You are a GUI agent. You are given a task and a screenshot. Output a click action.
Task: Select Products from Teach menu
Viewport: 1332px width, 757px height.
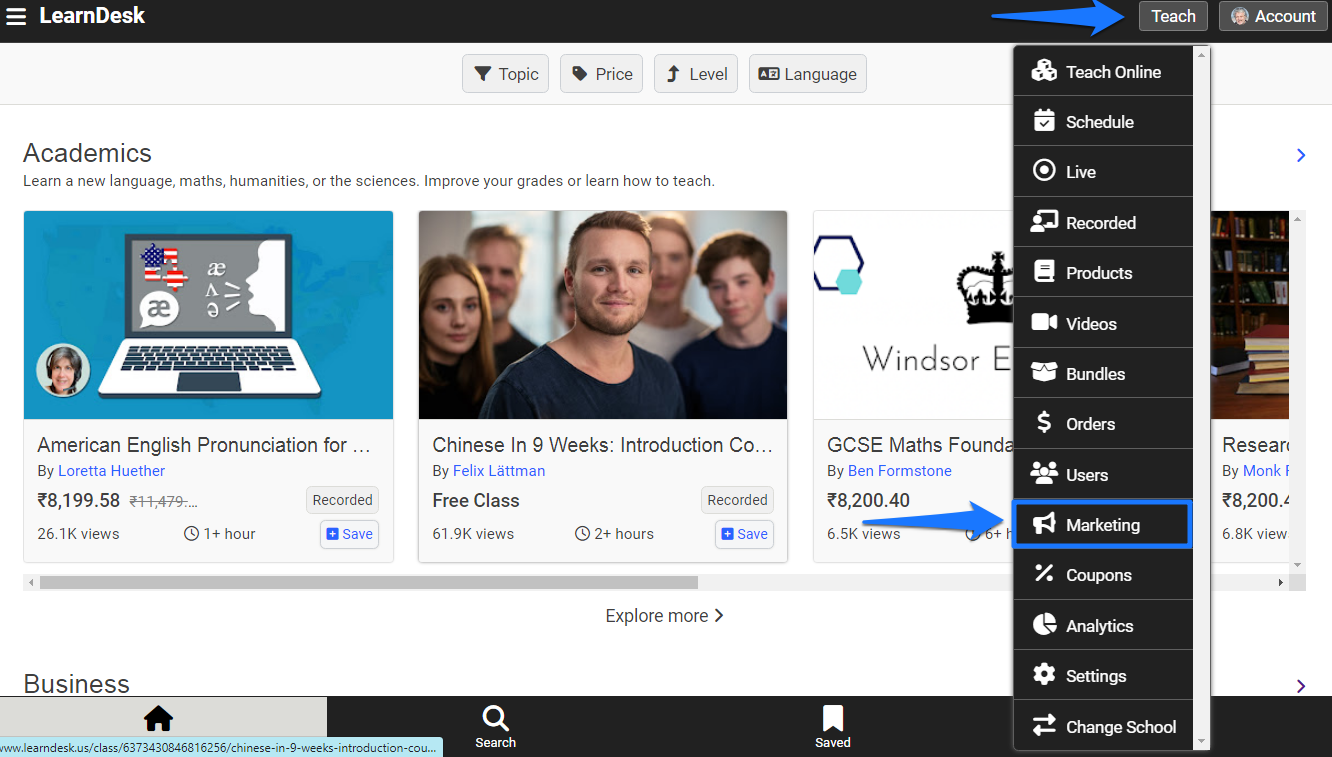1103,272
